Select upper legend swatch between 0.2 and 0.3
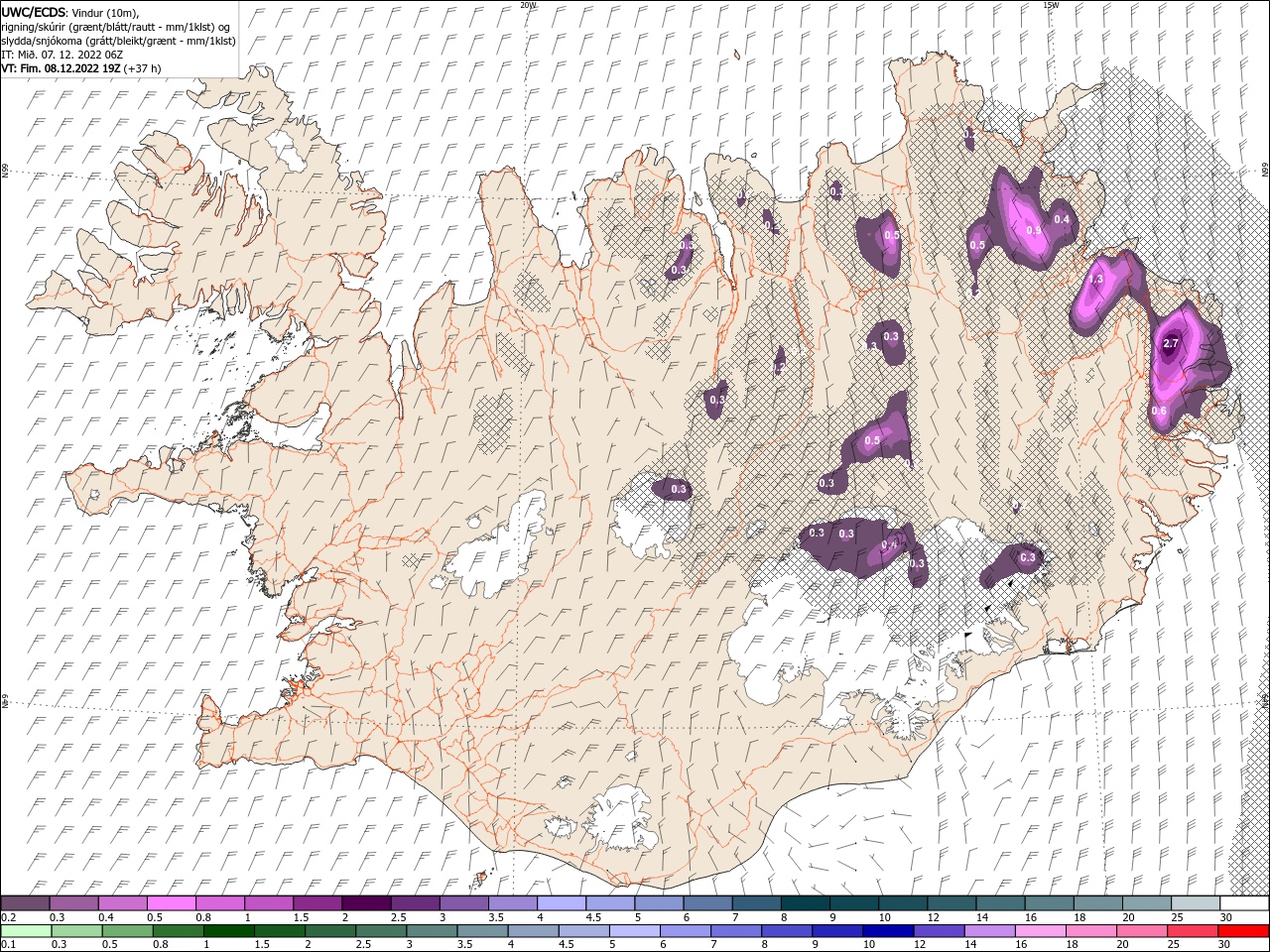The width and height of the screenshot is (1270, 952). (x=25, y=903)
